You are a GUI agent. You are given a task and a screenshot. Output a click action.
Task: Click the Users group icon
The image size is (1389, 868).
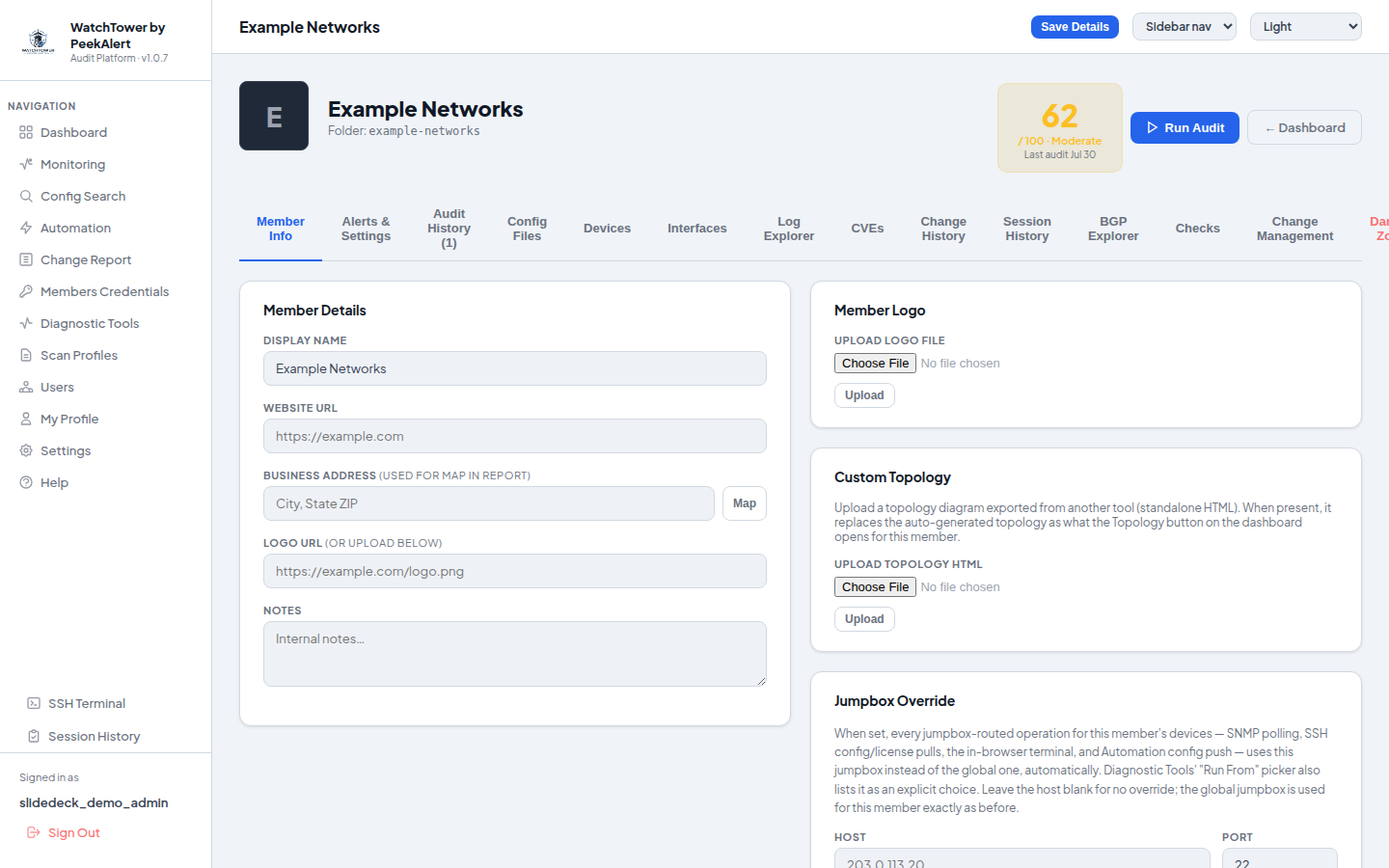(x=26, y=387)
